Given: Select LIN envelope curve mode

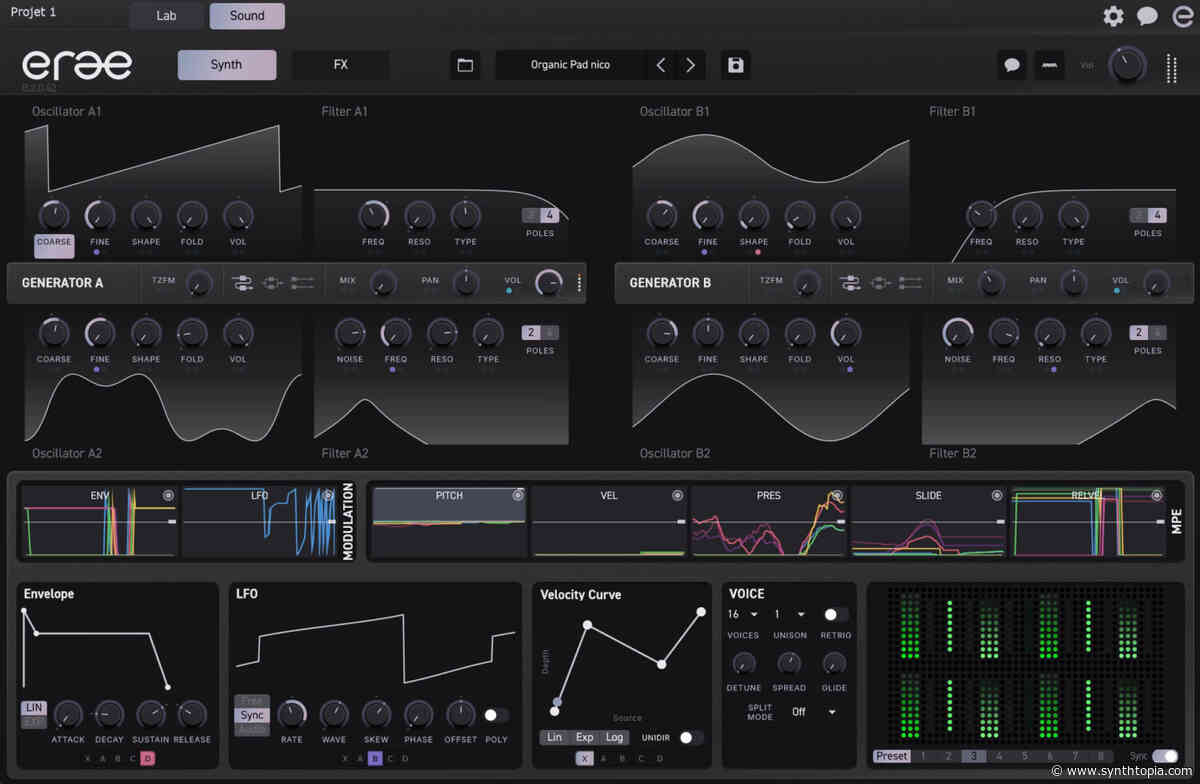Looking at the screenshot, I should pyautogui.click(x=34, y=708).
